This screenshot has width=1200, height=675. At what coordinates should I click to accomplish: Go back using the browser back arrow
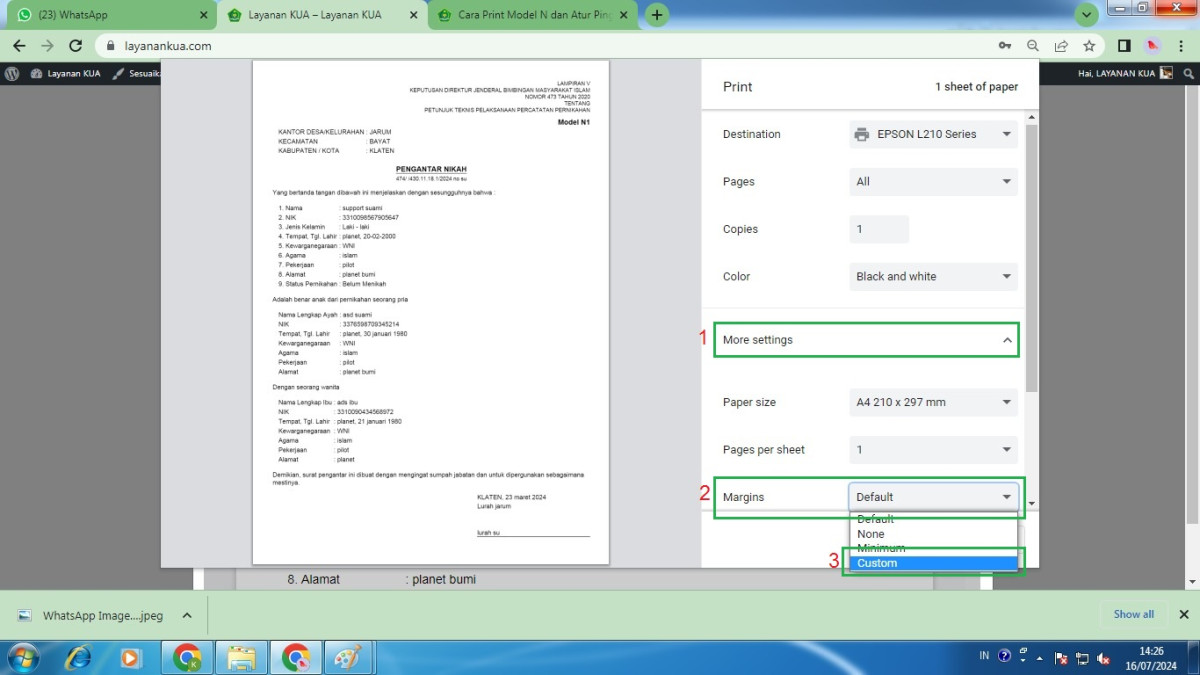(19, 46)
